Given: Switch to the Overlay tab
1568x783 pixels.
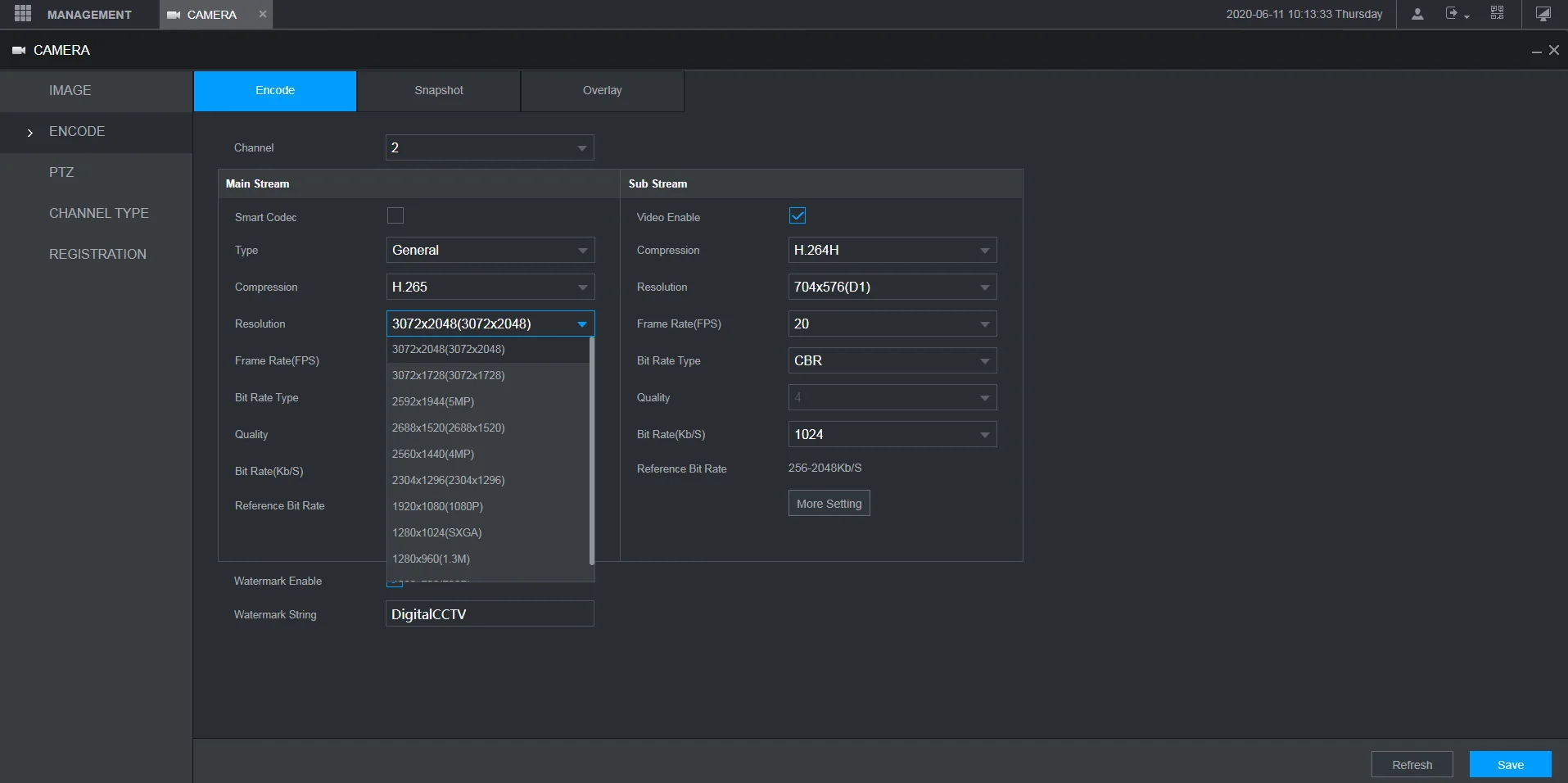Looking at the screenshot, I should tap(603, 91).
